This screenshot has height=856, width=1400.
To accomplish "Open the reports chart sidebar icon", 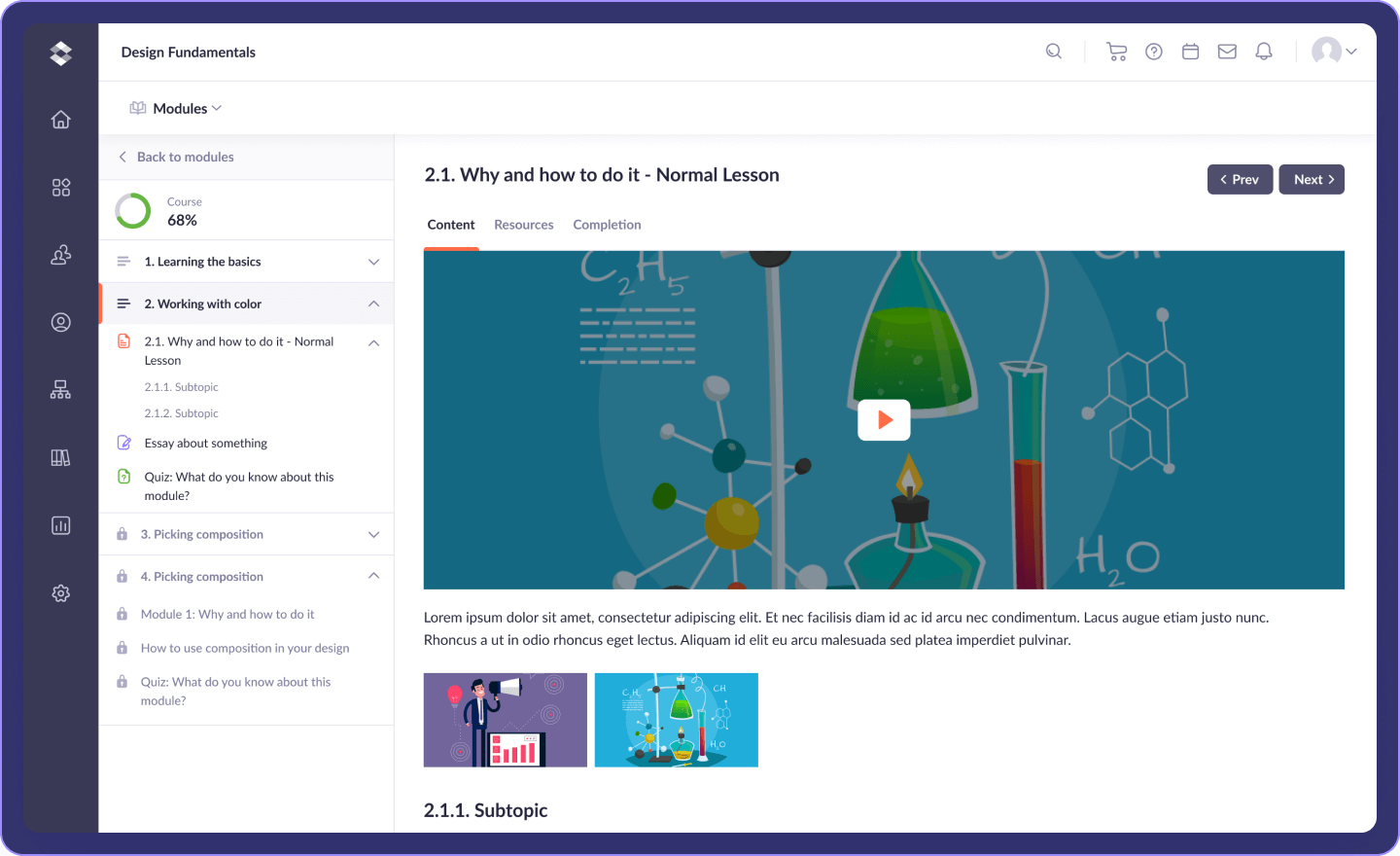I will [61, 525].
